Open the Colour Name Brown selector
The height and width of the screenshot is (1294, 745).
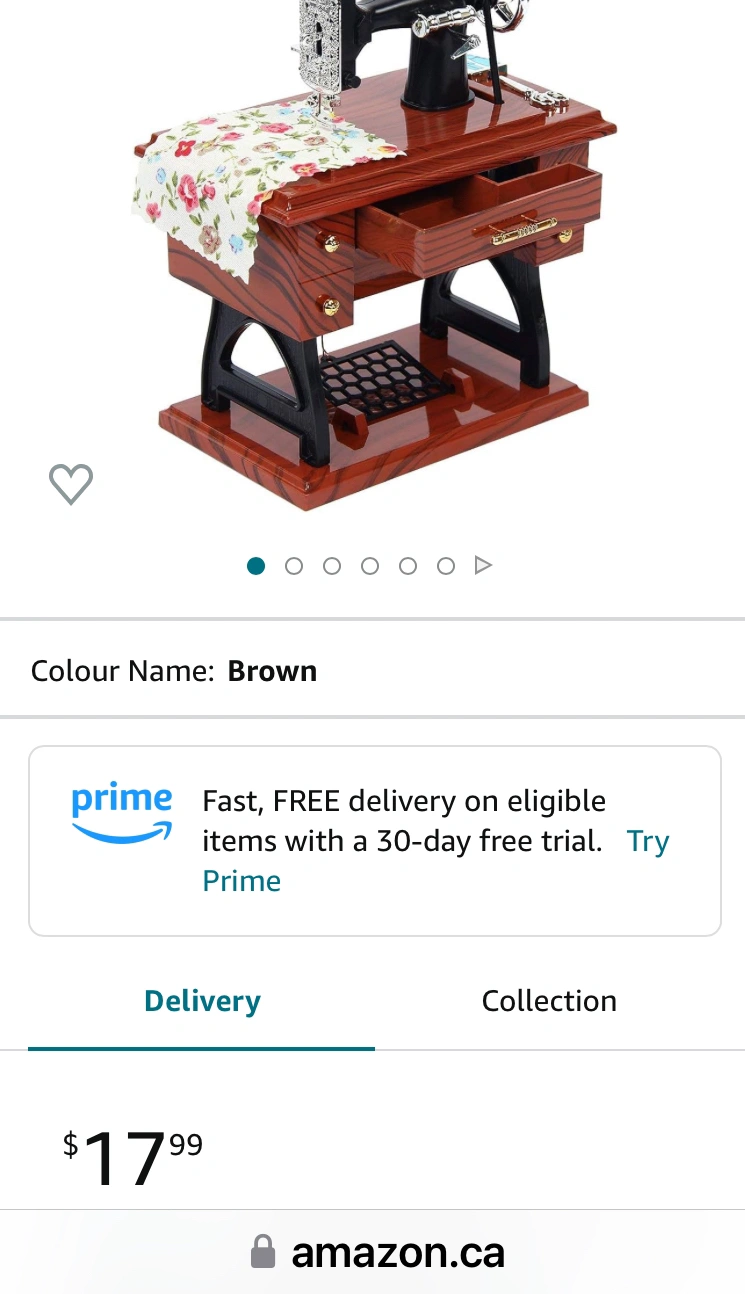pyautogui.click(x=372, y=670)
